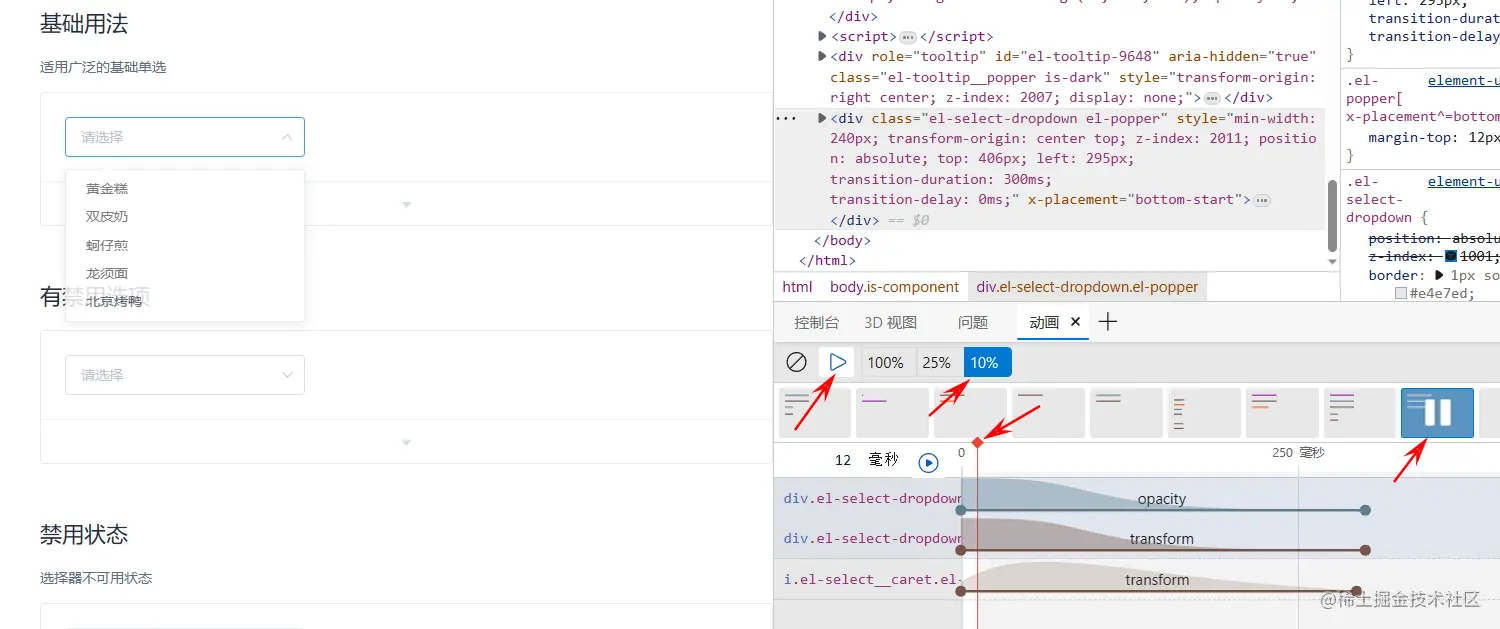Expand the el-tooltip div node

pos(823,57)
